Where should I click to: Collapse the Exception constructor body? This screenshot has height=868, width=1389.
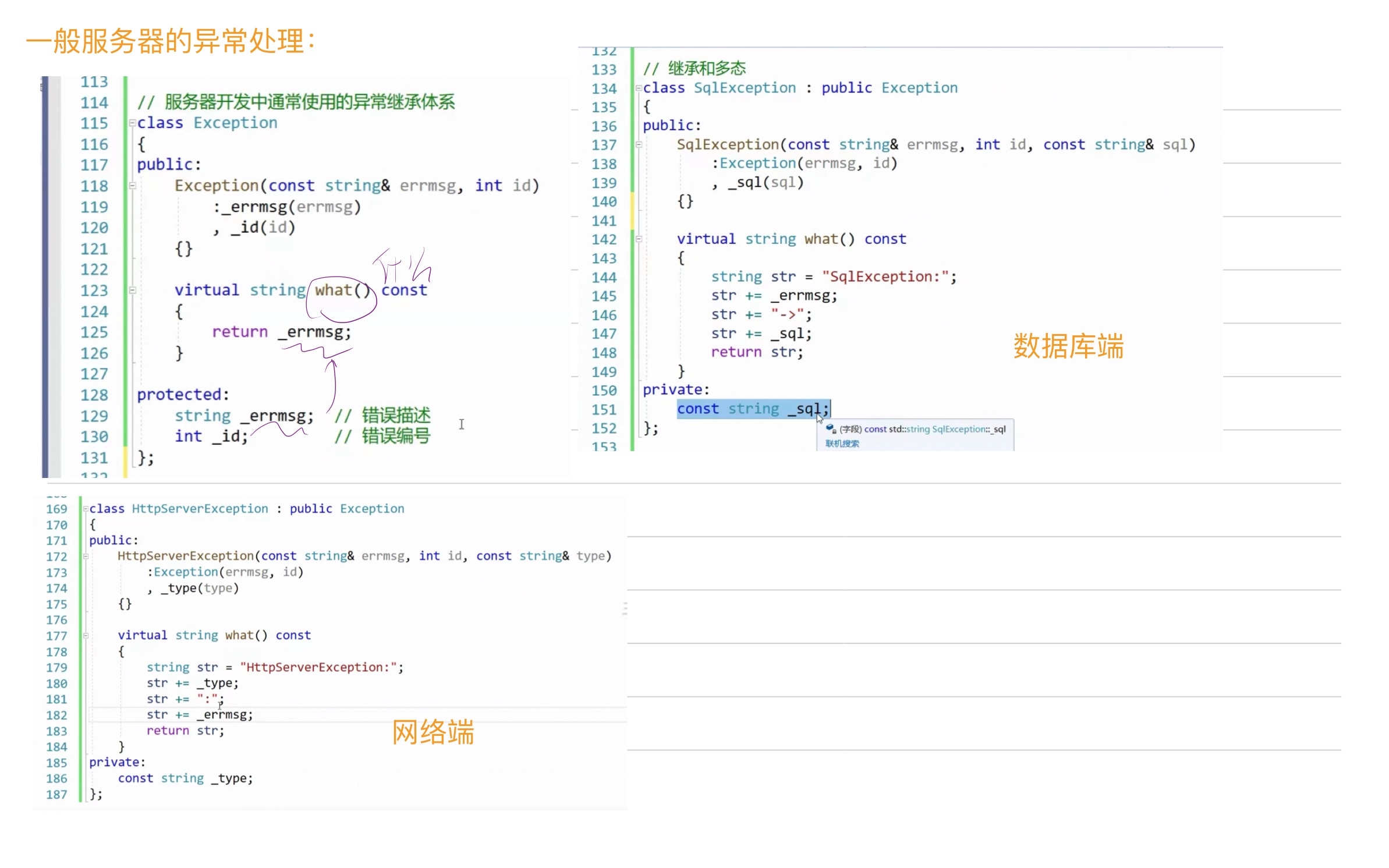click(x=132, y=186)
